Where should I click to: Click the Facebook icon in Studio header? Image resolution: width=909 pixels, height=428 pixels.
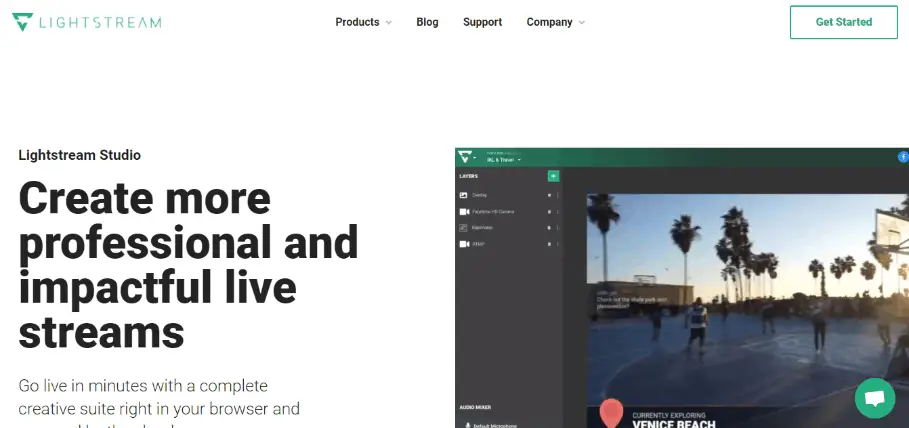coord(903,157)
